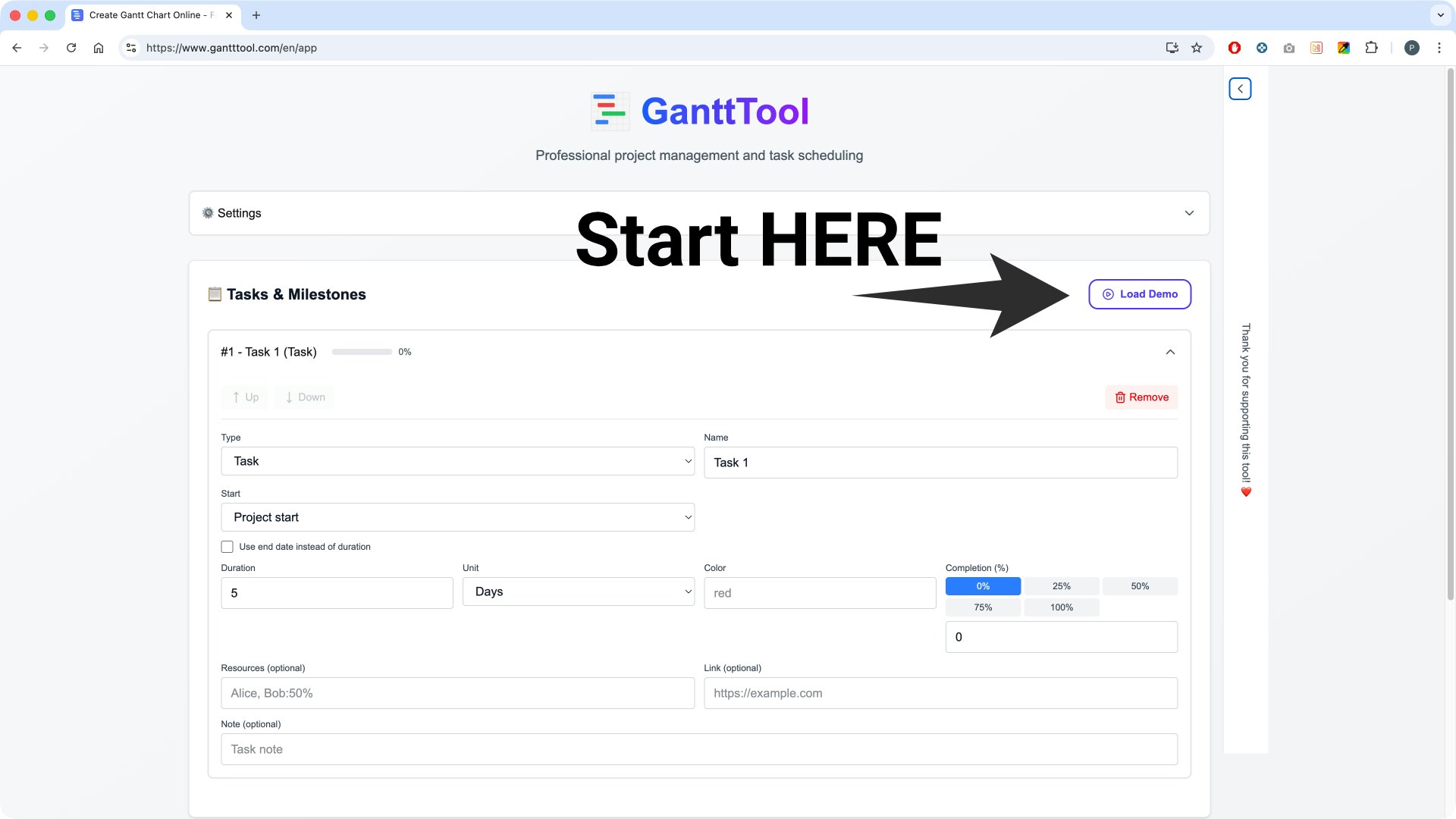Open the Start dropdown showing Project start
This screenshot has width=1456, height=819.
(457, 517)
